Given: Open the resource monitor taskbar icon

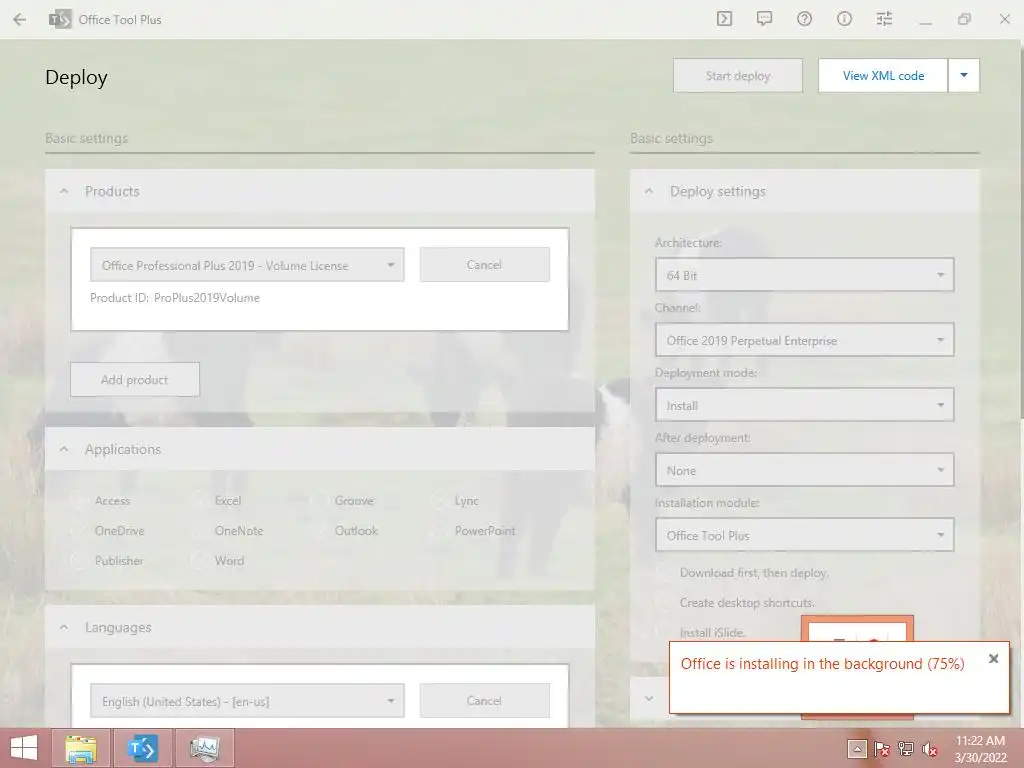Looking at the screenshot, I should point(205,748).
